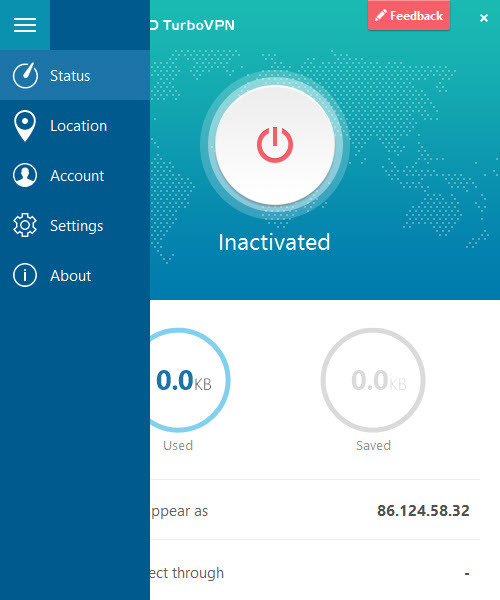The width and height of the screenshot is (500, 600).
Task: Click the Saved label
Action: pos(373,445)
